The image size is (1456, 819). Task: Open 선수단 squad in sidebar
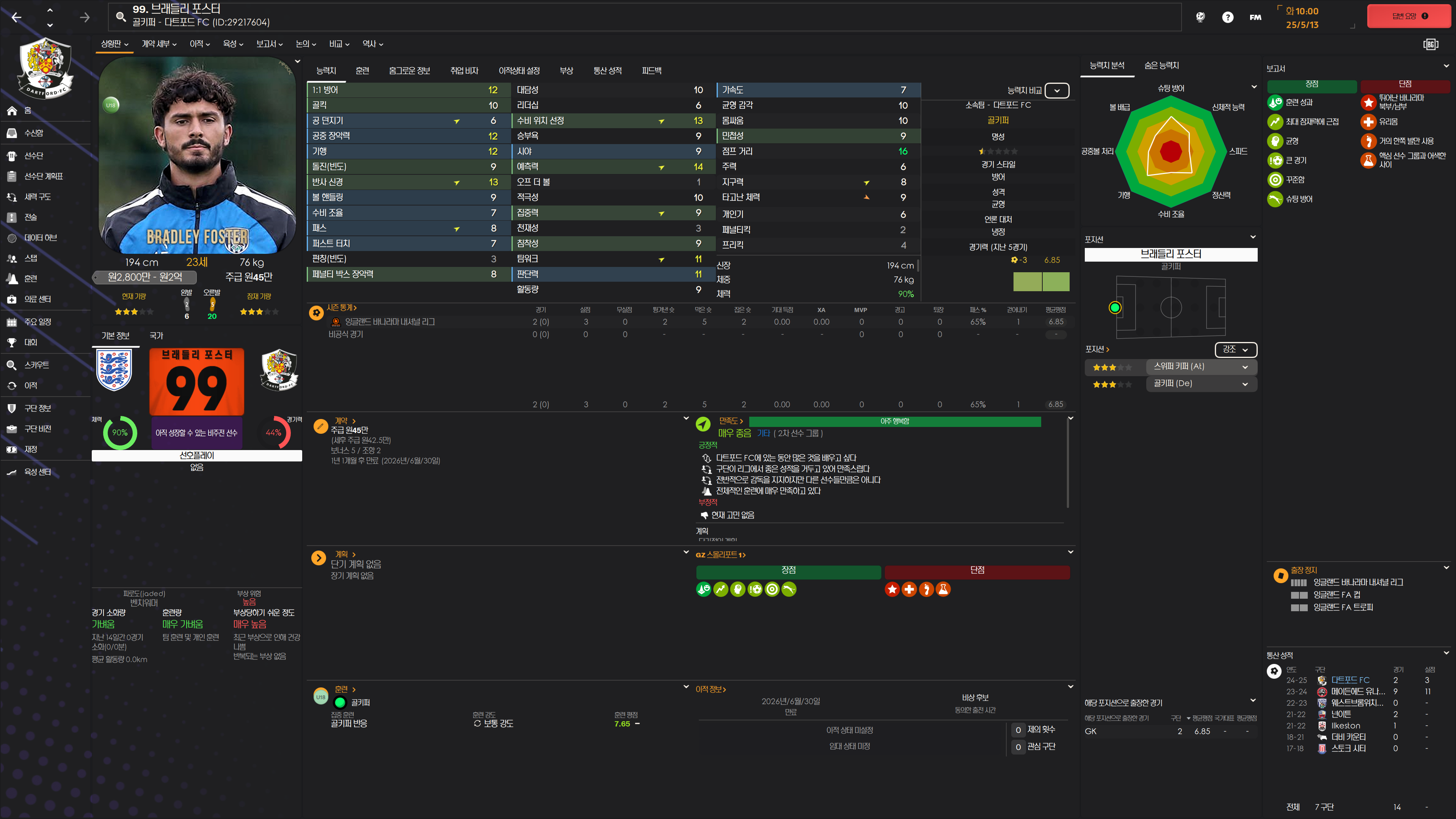point(33,155)
